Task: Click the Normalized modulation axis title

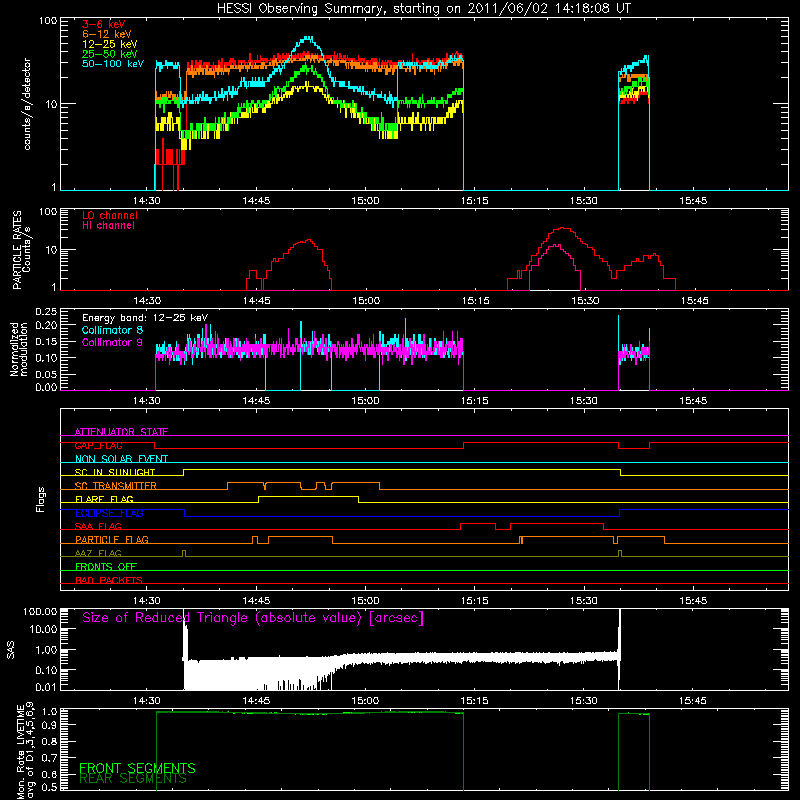Action: pos(18,349)
